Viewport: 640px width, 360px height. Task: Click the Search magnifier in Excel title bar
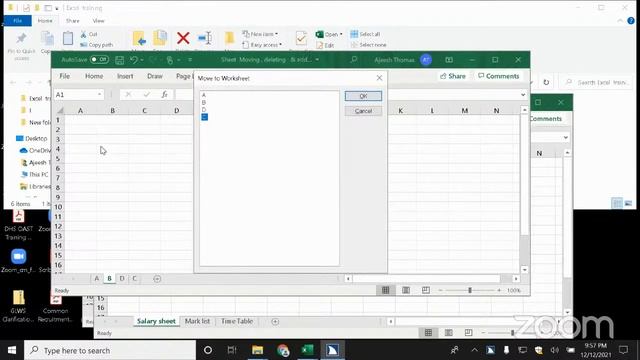tap(354, 60)
